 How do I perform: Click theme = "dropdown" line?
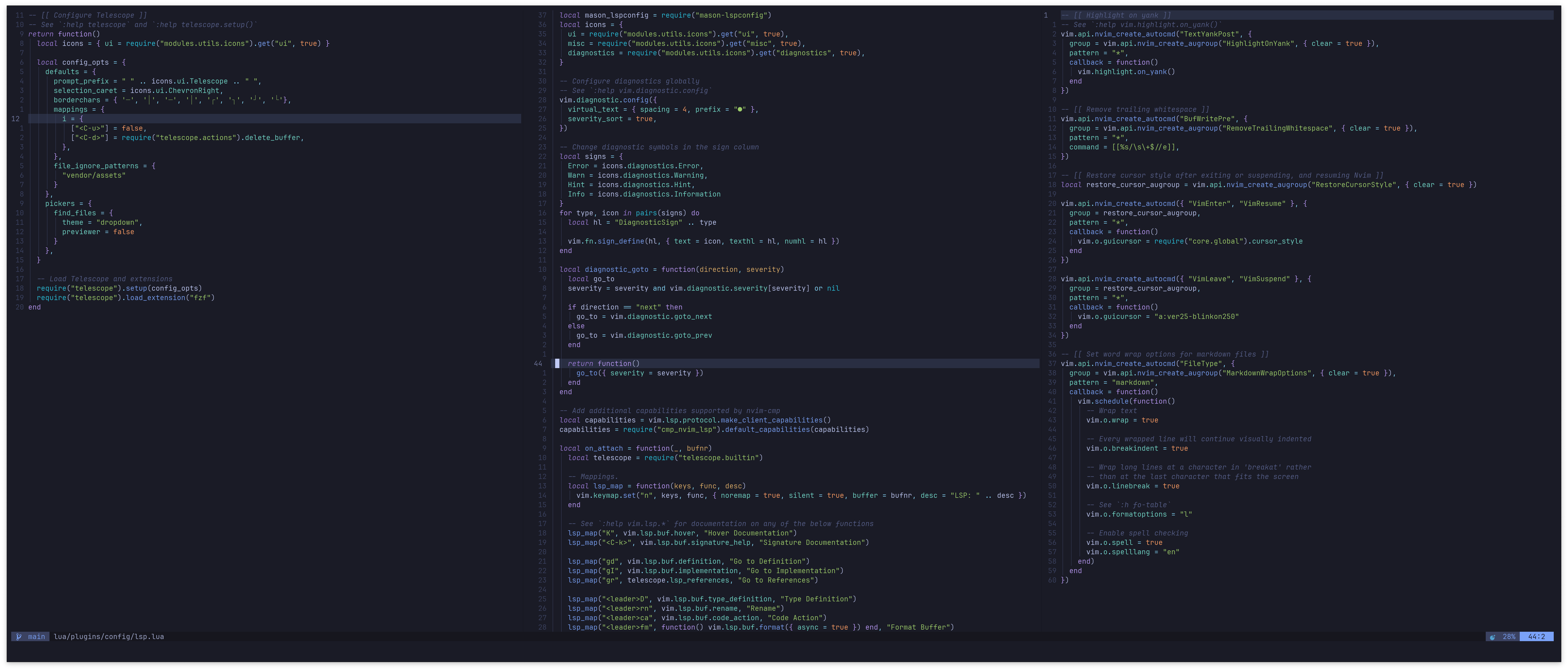pyautogui.click(x=102, y=222)
